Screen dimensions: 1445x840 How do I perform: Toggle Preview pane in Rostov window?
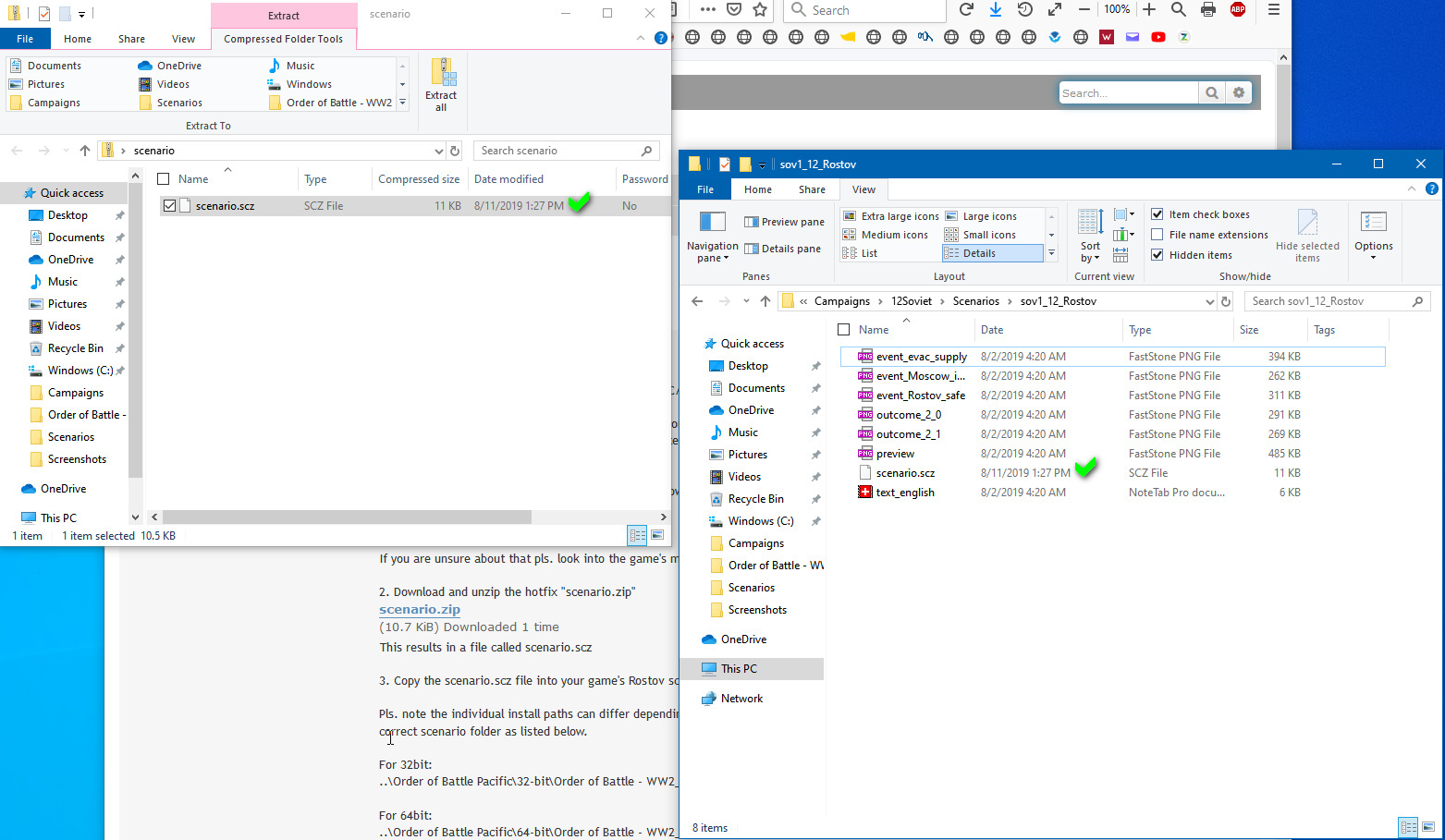pyautogui.click(x=784, y=222)
